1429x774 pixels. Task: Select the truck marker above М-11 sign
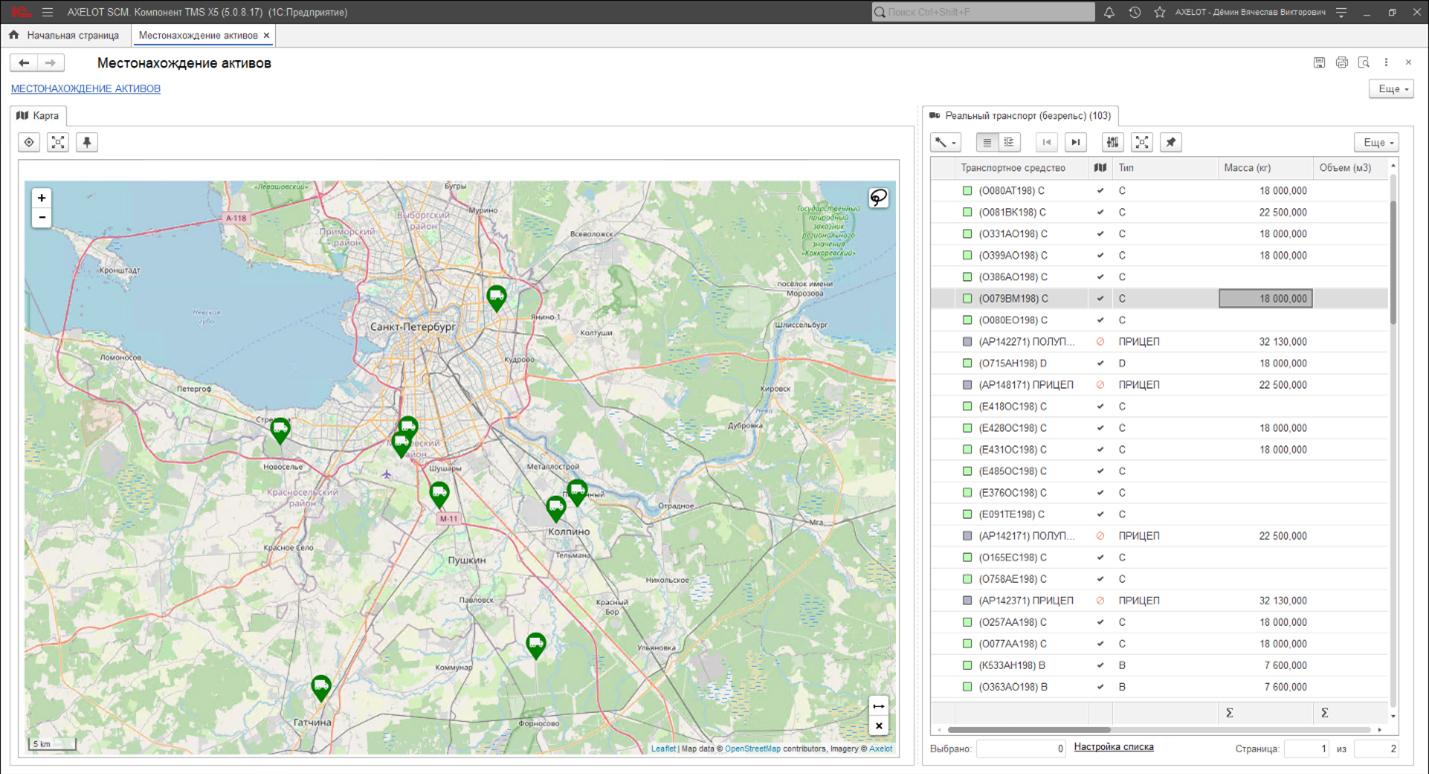pyautogui.click(x=439, y=494)
